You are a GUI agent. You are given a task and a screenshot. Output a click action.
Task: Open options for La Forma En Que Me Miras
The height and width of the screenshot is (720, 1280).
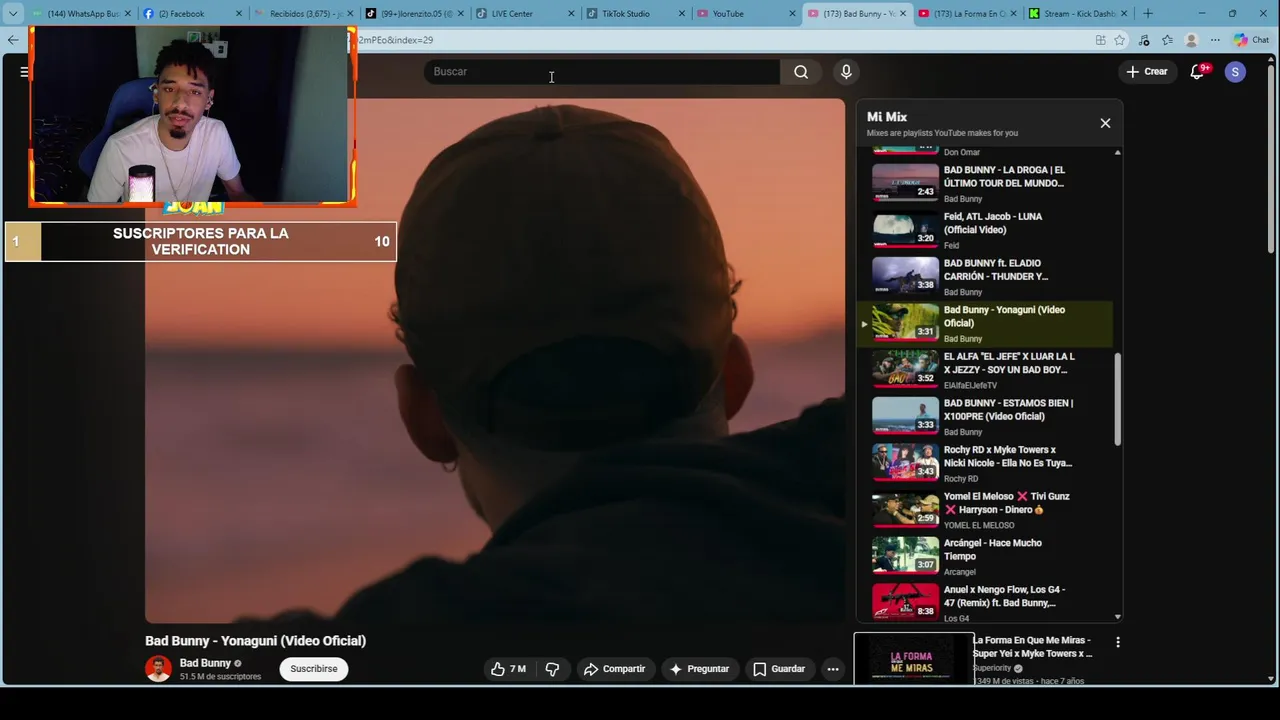coord(1118,642)
